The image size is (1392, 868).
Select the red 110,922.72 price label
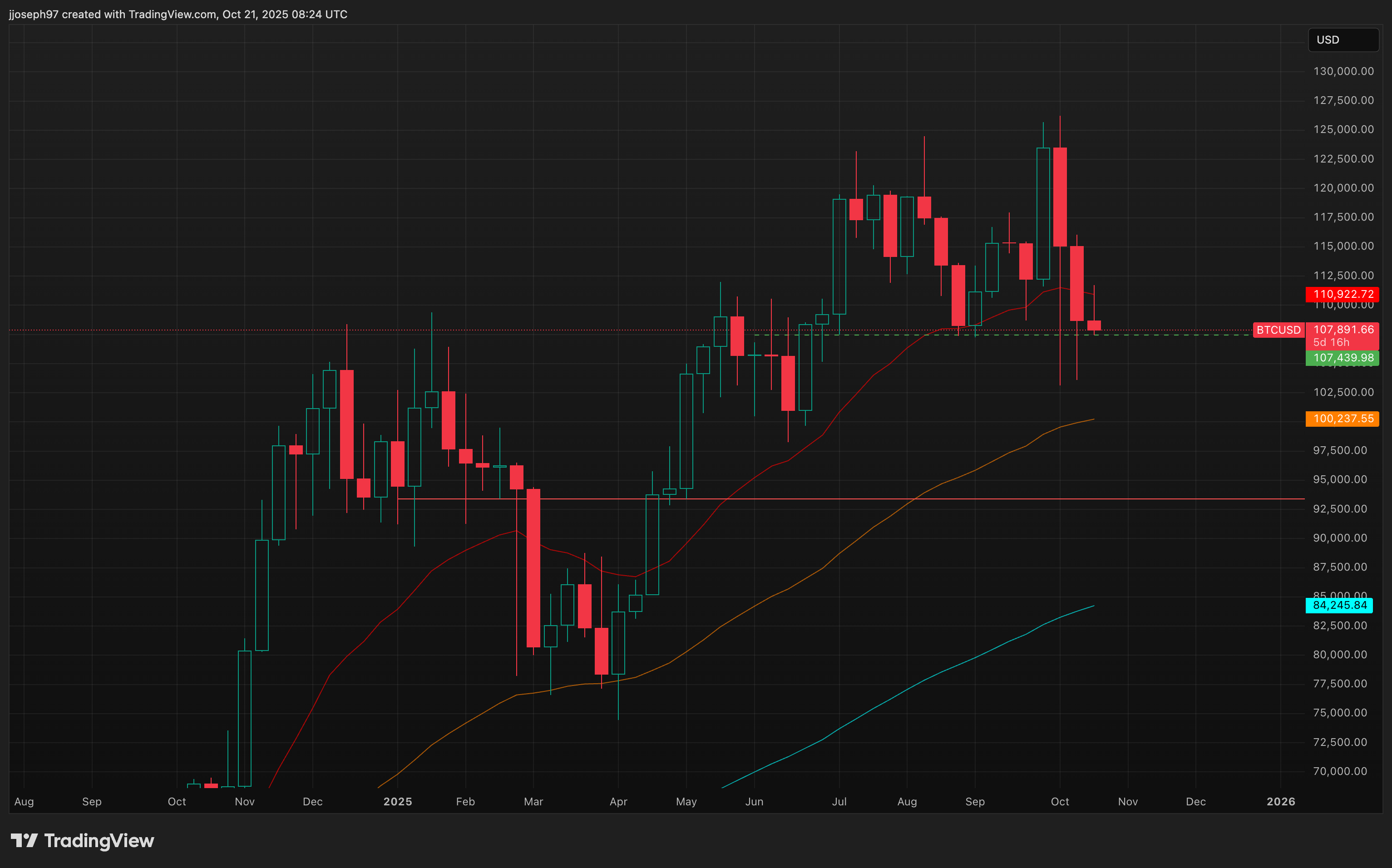tap(1343, 295)
